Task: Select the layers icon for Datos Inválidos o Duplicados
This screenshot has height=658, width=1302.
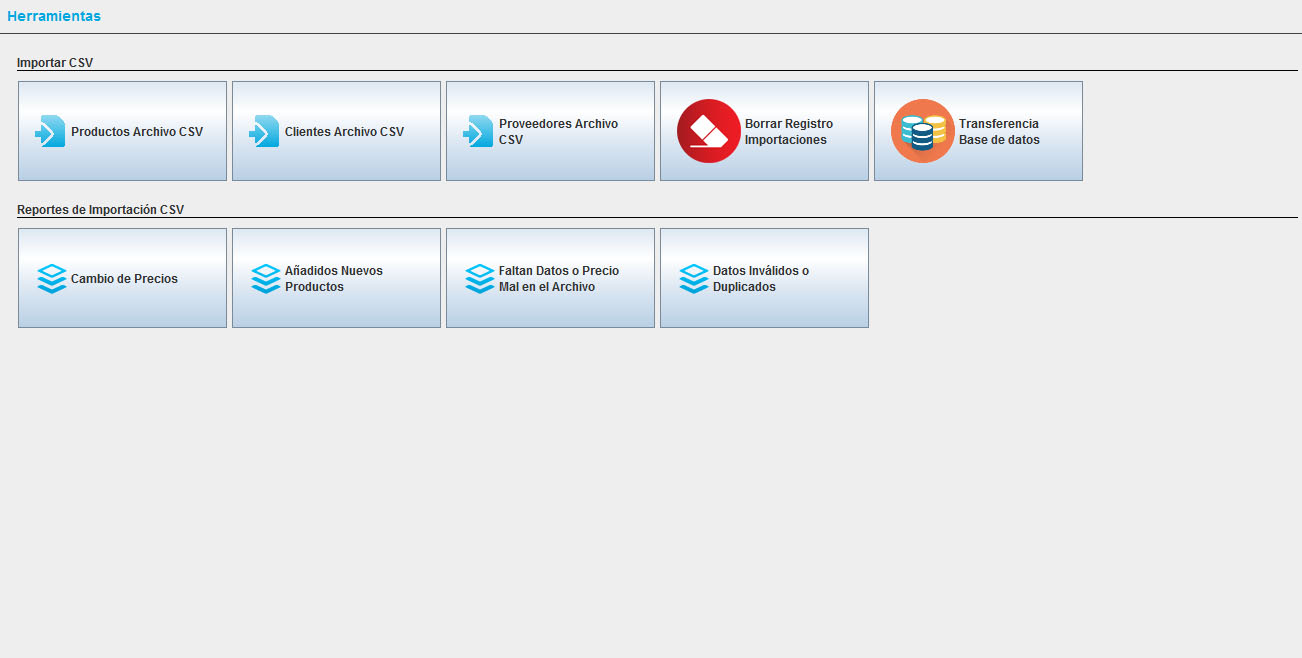Action: [694, 278]
